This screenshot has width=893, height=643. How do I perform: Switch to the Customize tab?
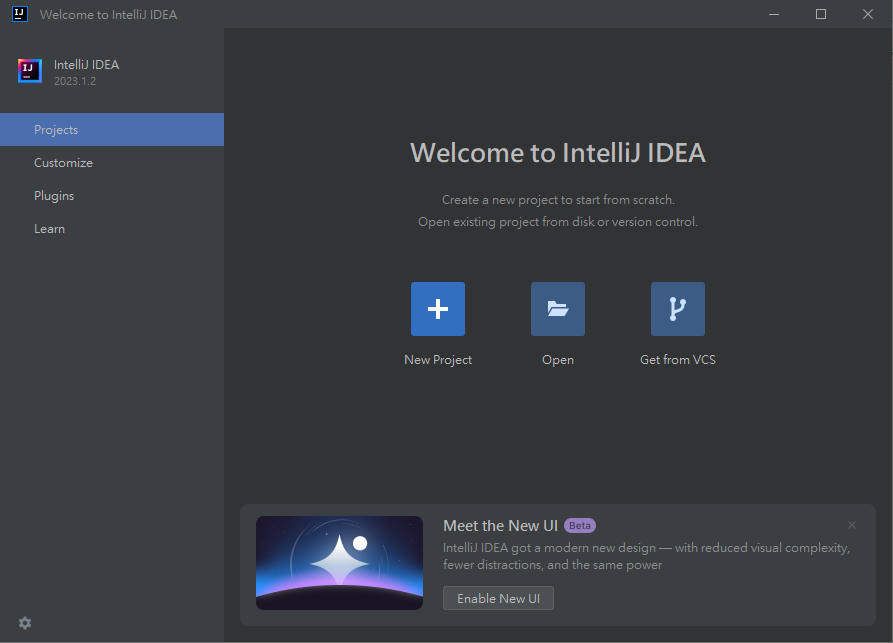(x=112, y=162)
